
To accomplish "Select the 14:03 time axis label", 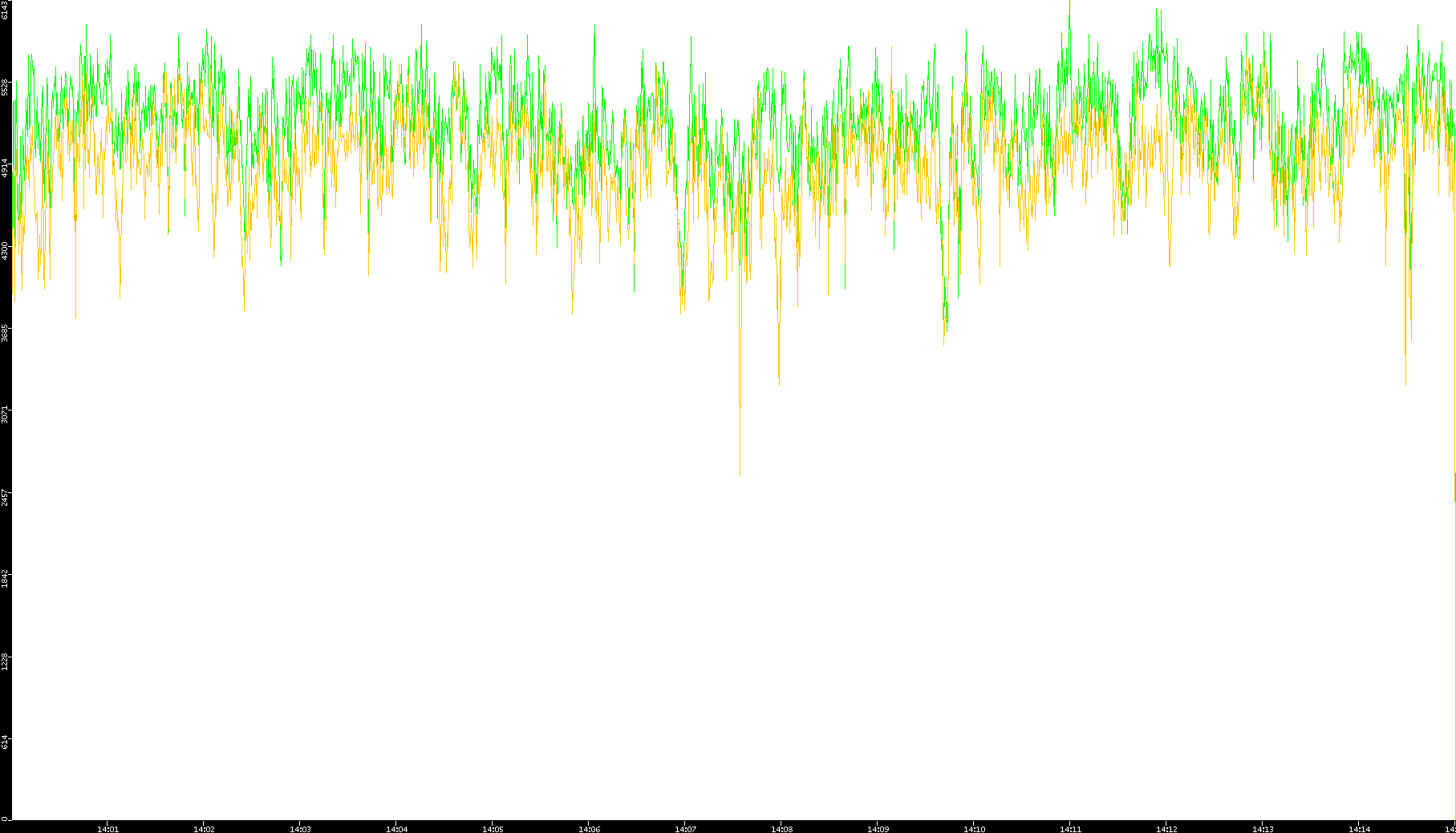I will click(300, 829).
